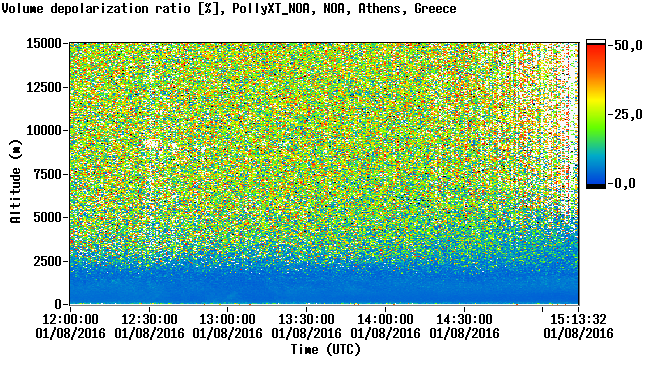Click the Altitude (m) axis title
Screen dimensions: 665x389
(x=16, y=181)
